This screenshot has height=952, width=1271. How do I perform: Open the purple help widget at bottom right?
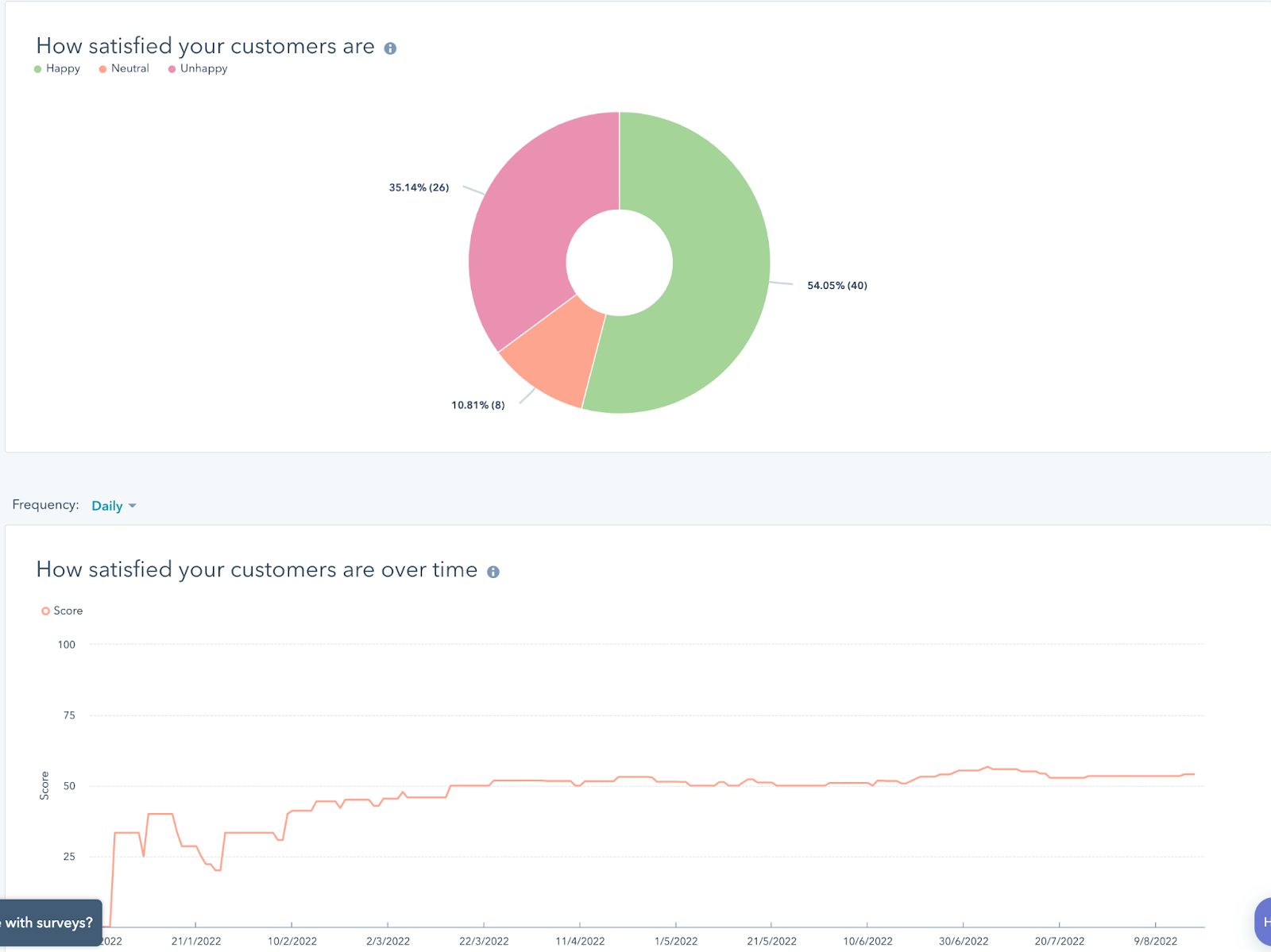click(1263, 922)
